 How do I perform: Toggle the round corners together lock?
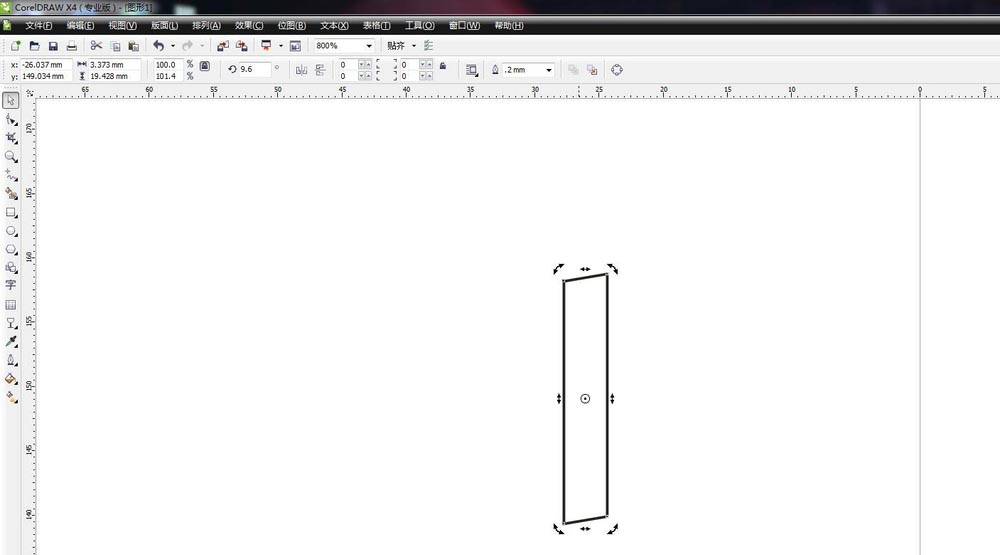click(442, 66)
